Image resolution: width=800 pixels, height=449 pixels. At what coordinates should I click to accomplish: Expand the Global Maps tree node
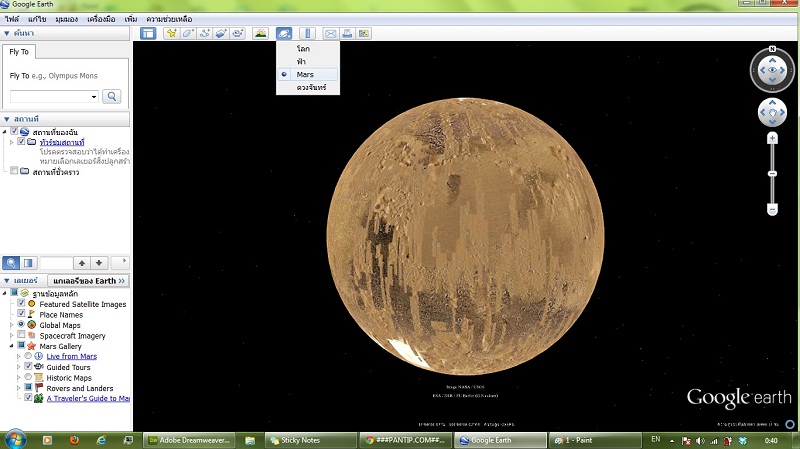(x=11, y=325)
